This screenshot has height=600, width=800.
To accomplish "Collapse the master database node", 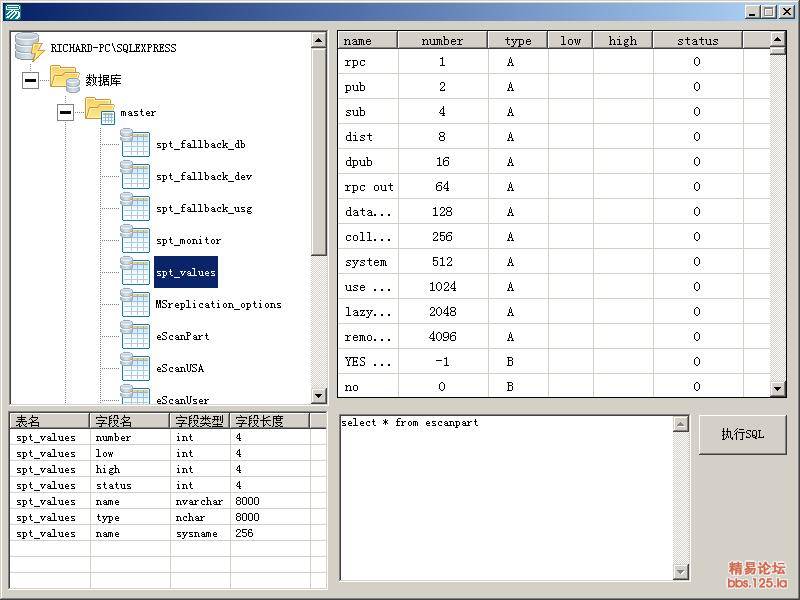I will 65,112.
